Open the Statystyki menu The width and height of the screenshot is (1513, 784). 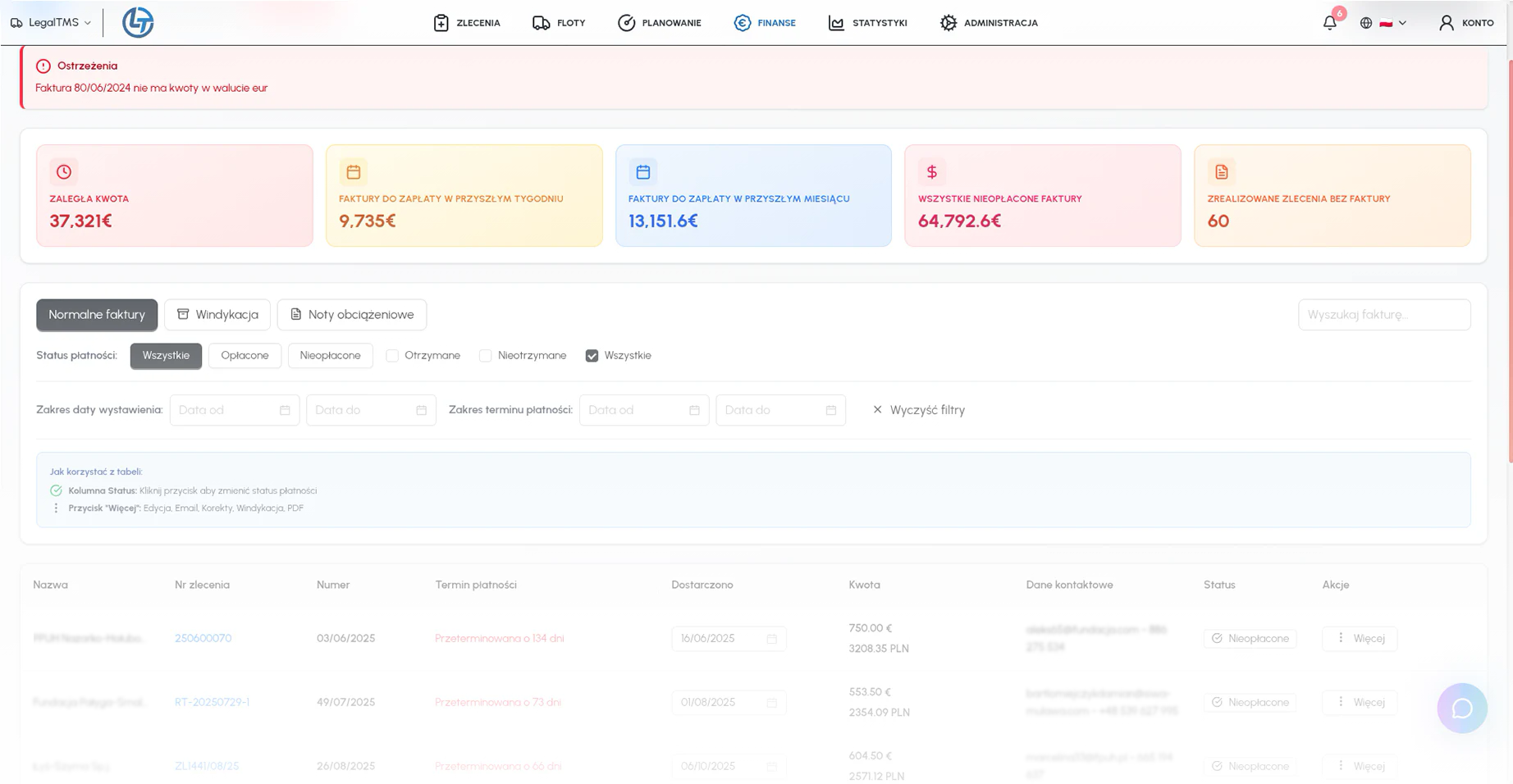[867, 23]
